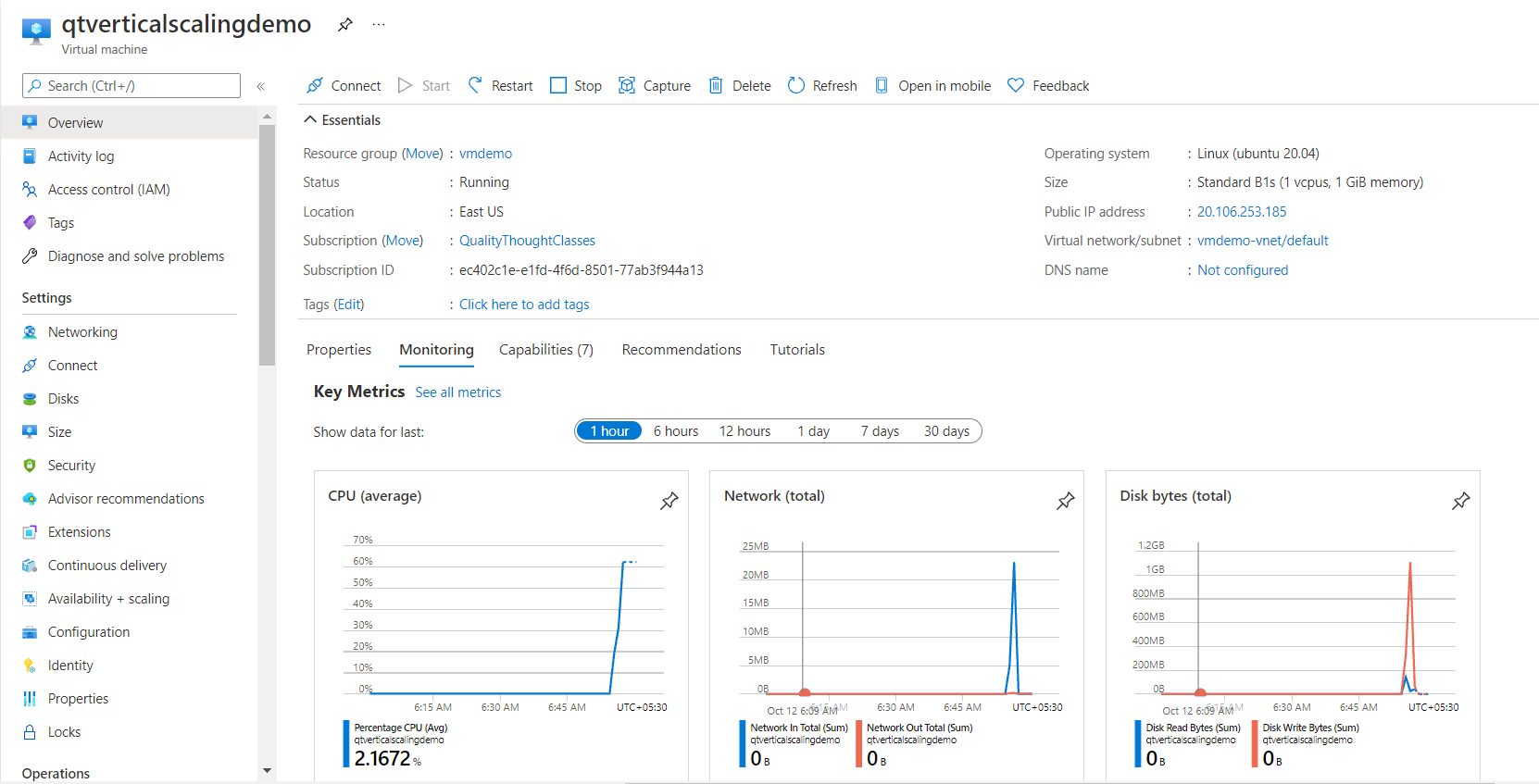Image resolution: width=1539 pixels, height=784 pixels.
Task: Click here to add tags link
Action: (524, 305)
